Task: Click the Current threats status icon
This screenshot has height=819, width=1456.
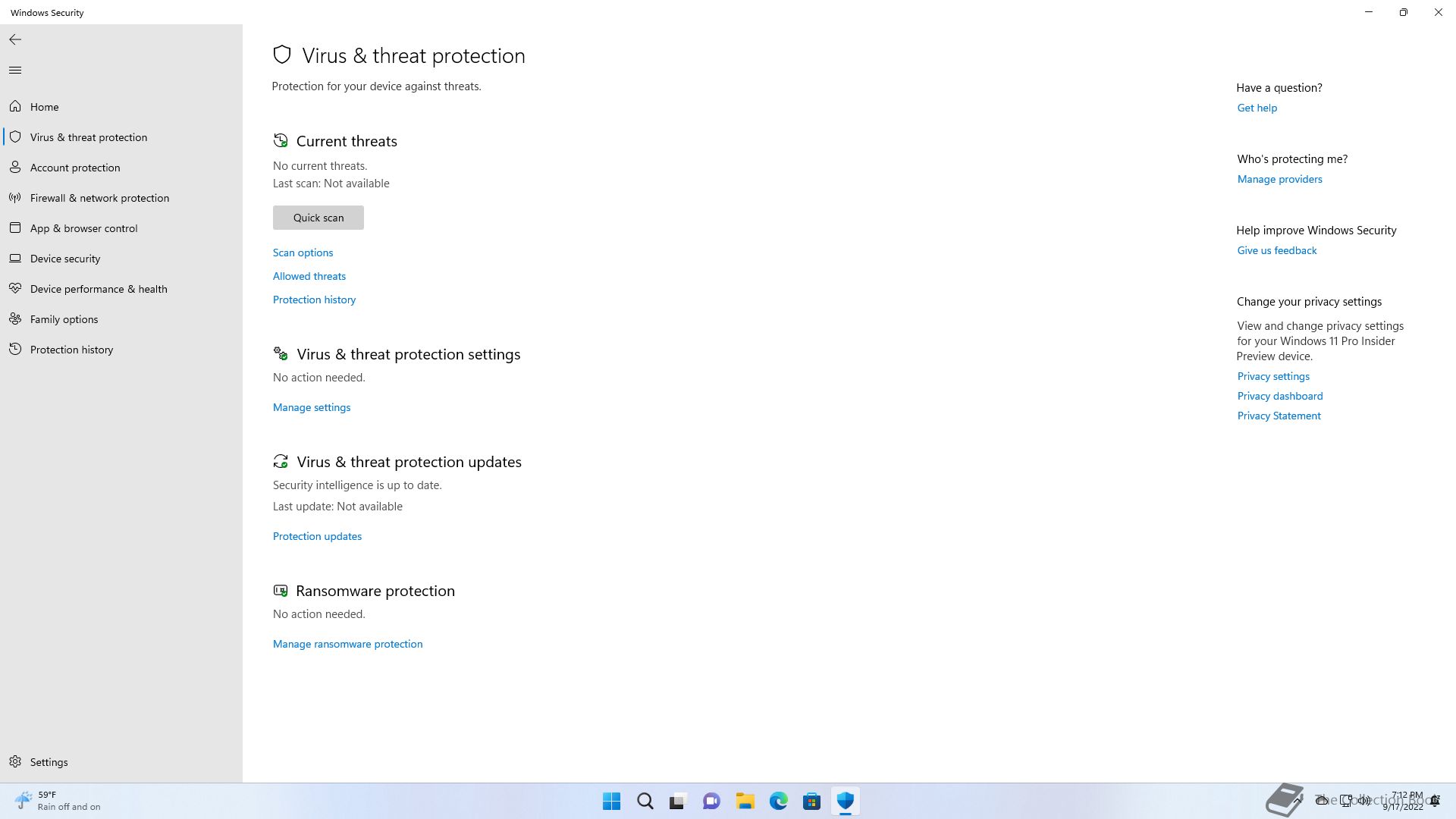Action: coord(281,140)
